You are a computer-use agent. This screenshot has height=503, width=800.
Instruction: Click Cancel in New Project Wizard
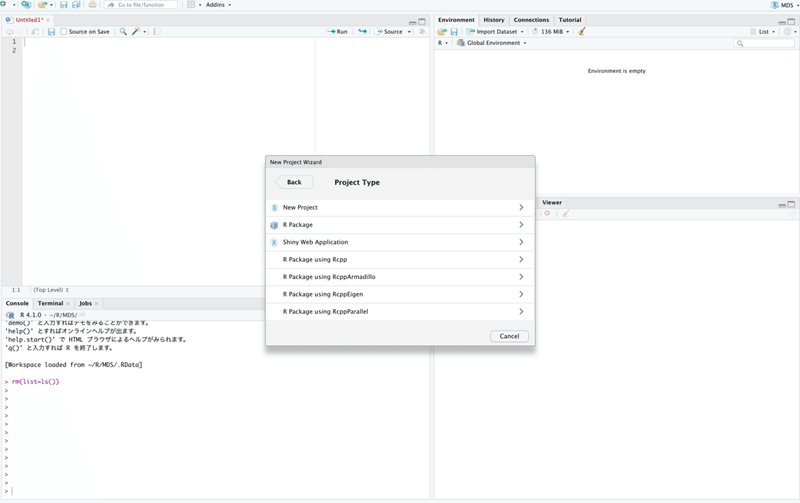click(x=509, y=336)
